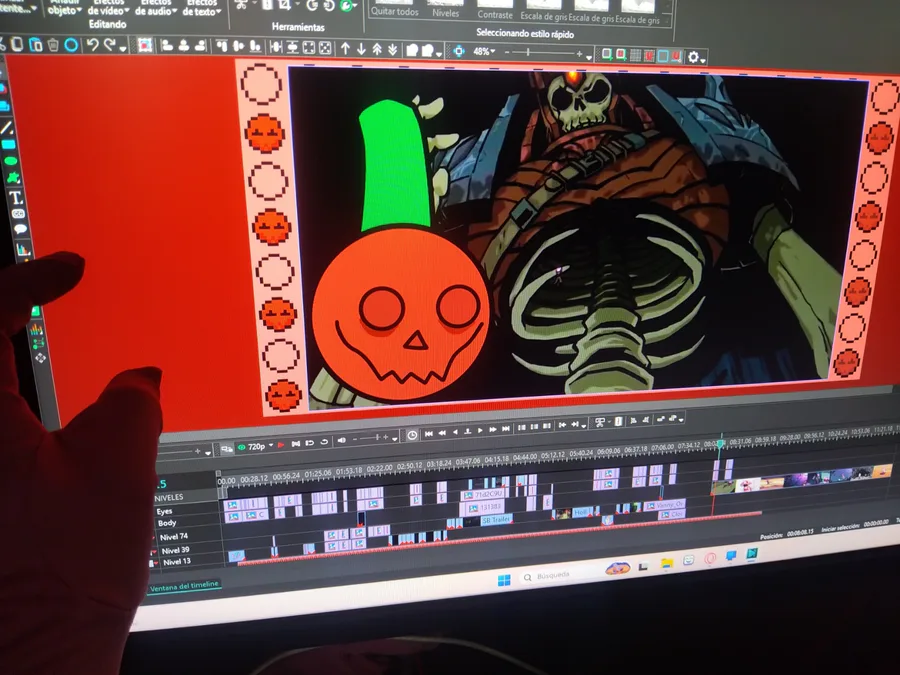The image size is (900, 675).
Task: Apply the Niveles quick style
Action: 445,9
